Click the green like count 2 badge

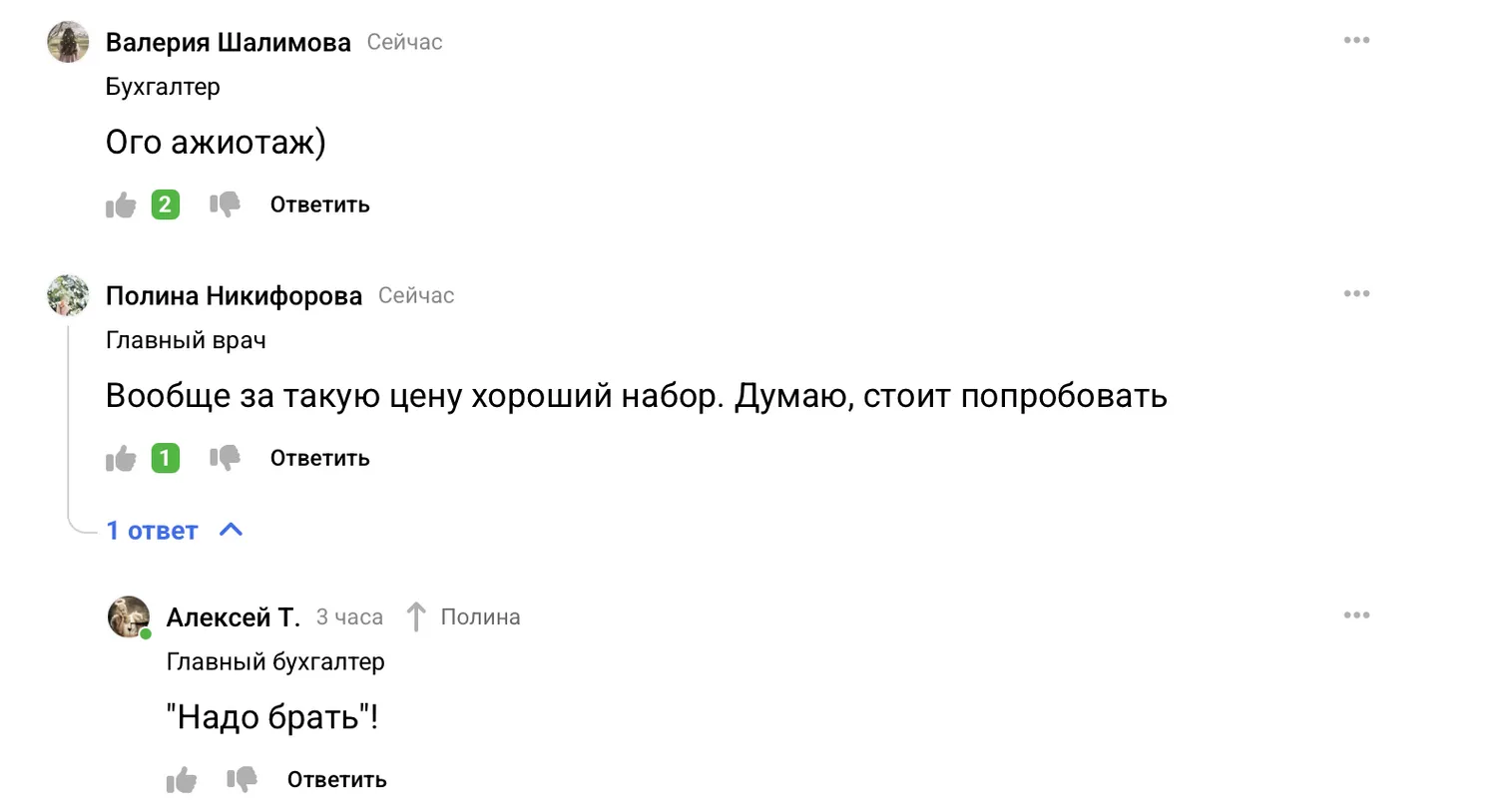click(x=166, y=204)
